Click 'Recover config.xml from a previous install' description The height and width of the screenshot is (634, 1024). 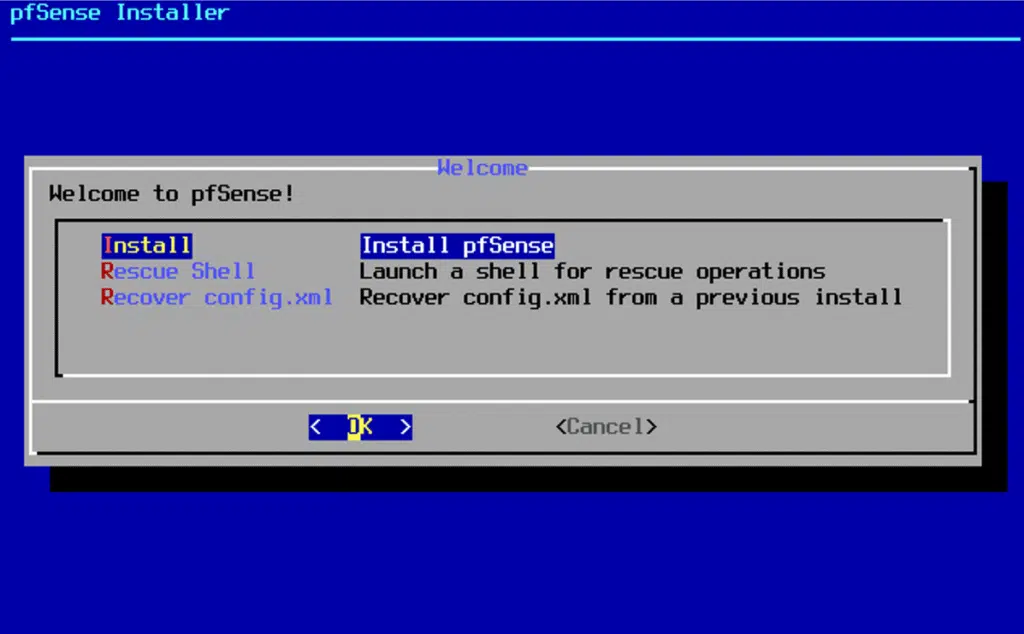tap(631, 297)
